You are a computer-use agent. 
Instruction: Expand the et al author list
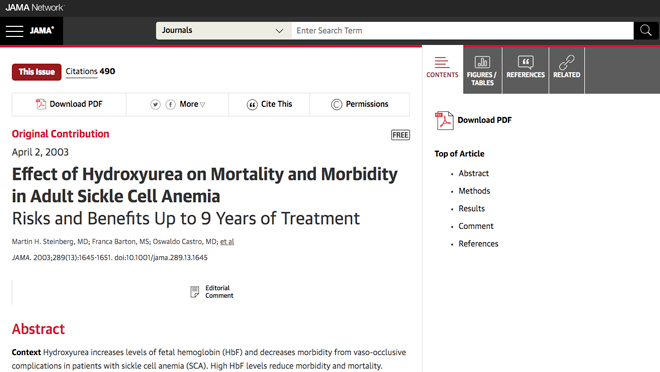click(227, 242)
